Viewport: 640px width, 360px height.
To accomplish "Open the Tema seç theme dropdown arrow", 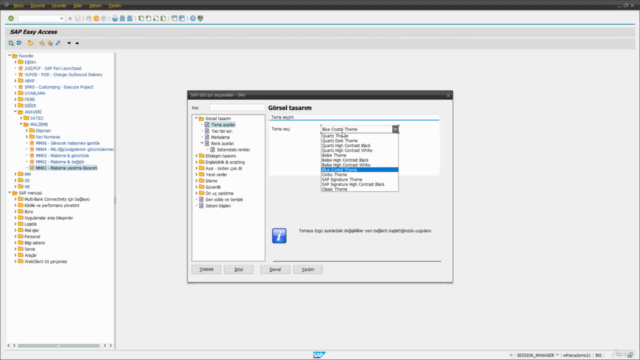I will (395, 129).
